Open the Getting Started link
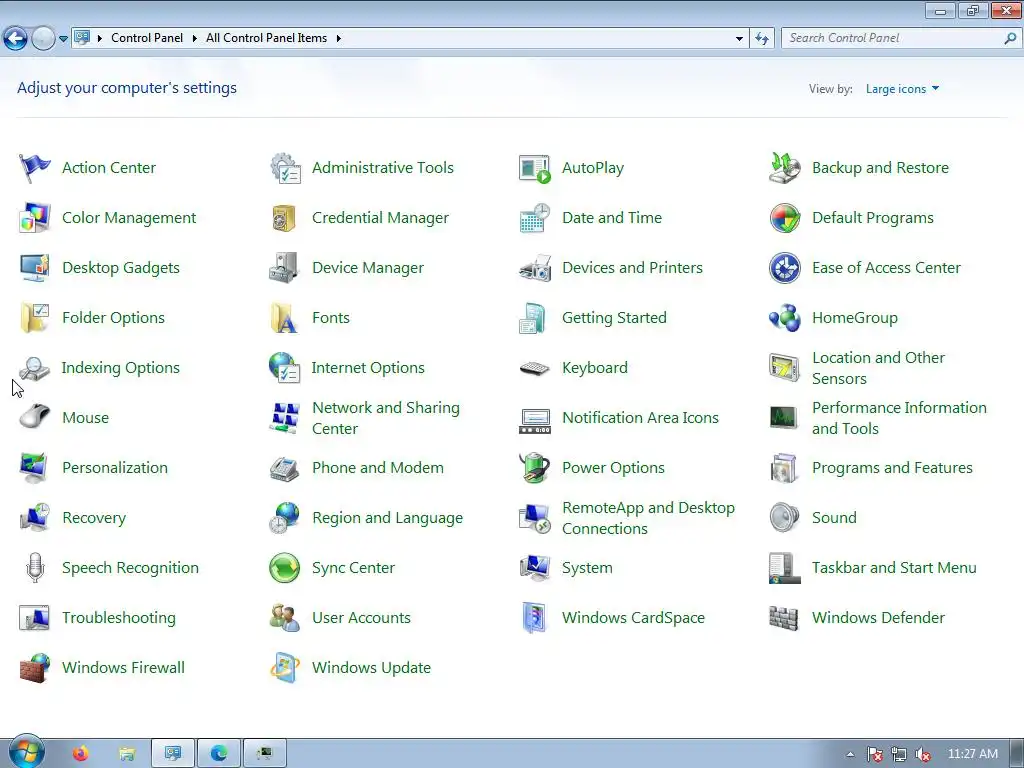The width and height of the screenshot is (1024, 768). [614, 318]
